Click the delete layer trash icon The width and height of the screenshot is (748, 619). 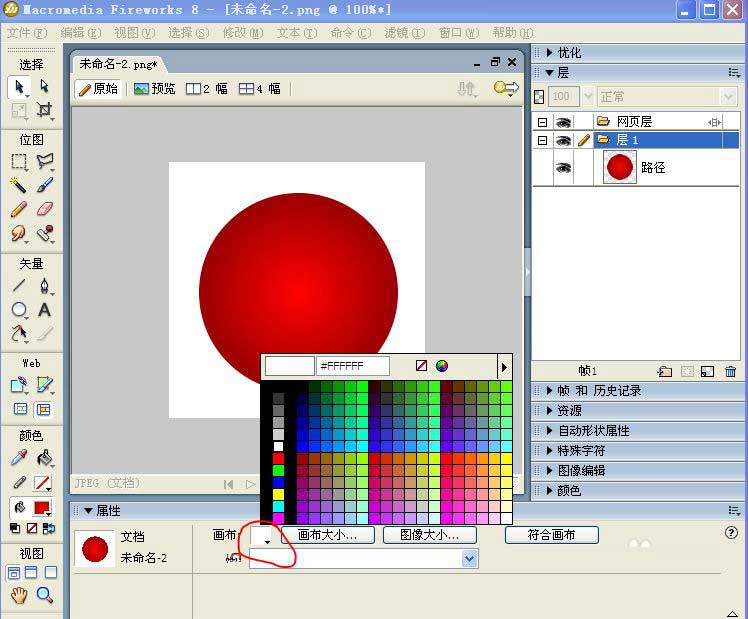[x=730, y=371]
